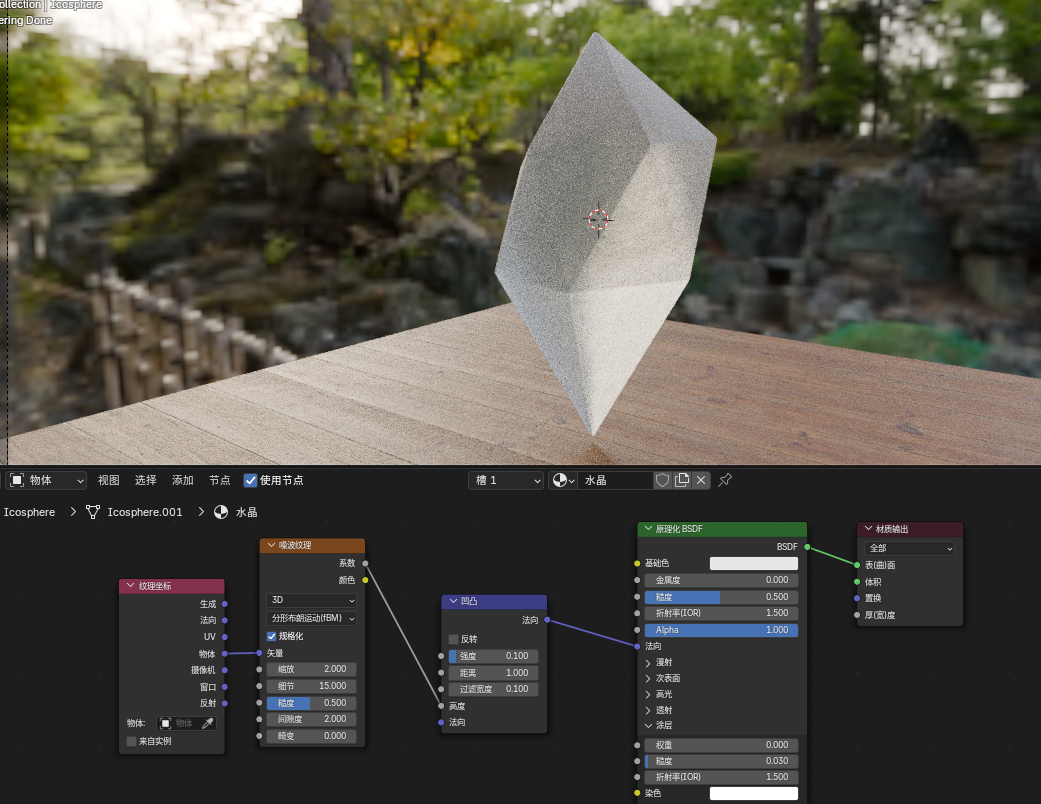Open the 槽 1 slot dropdown
Viewport: 1041px width, 804px height.
tap(506, 480)
